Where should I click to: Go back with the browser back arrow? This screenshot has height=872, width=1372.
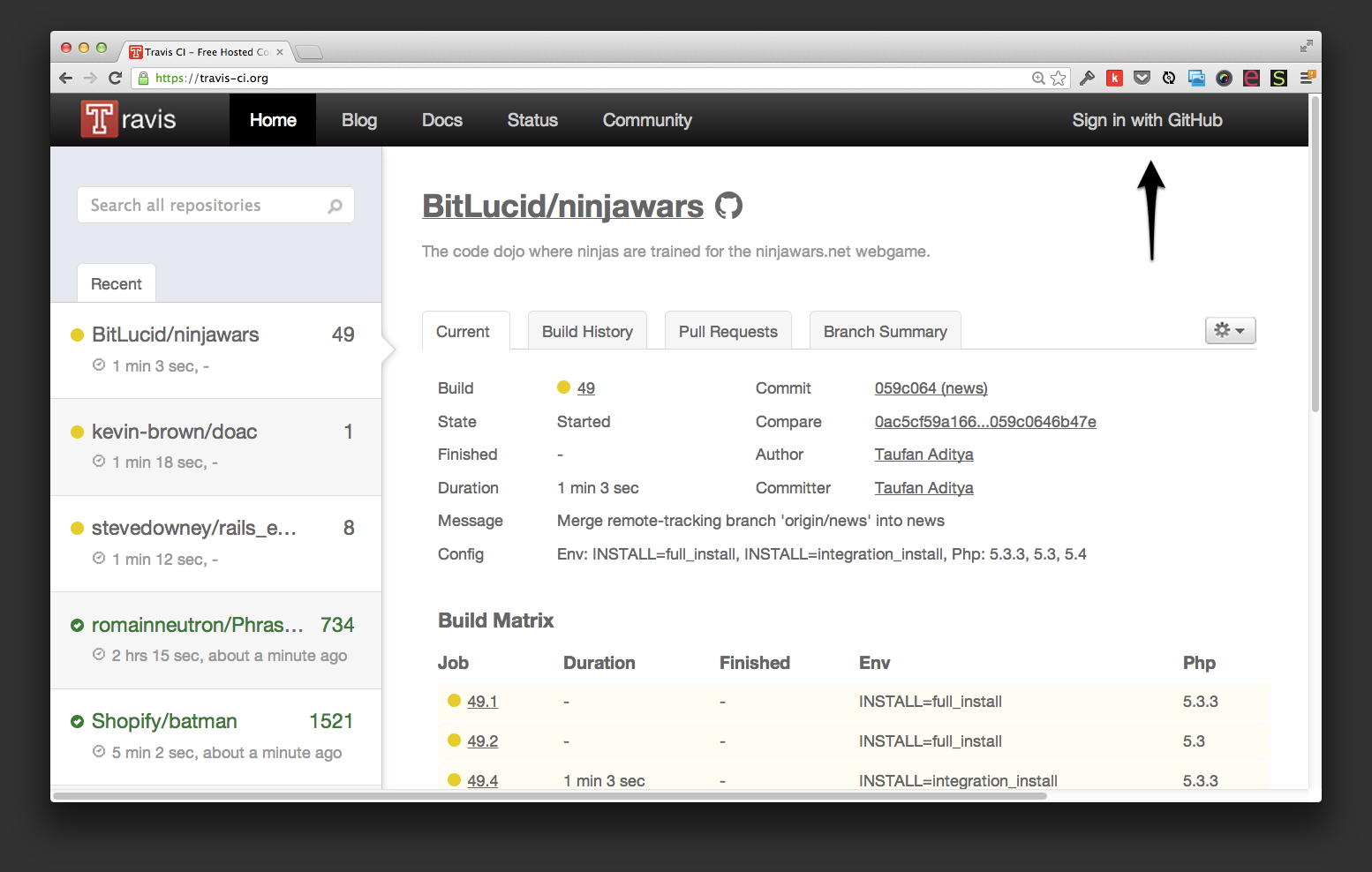coord(66,78)
